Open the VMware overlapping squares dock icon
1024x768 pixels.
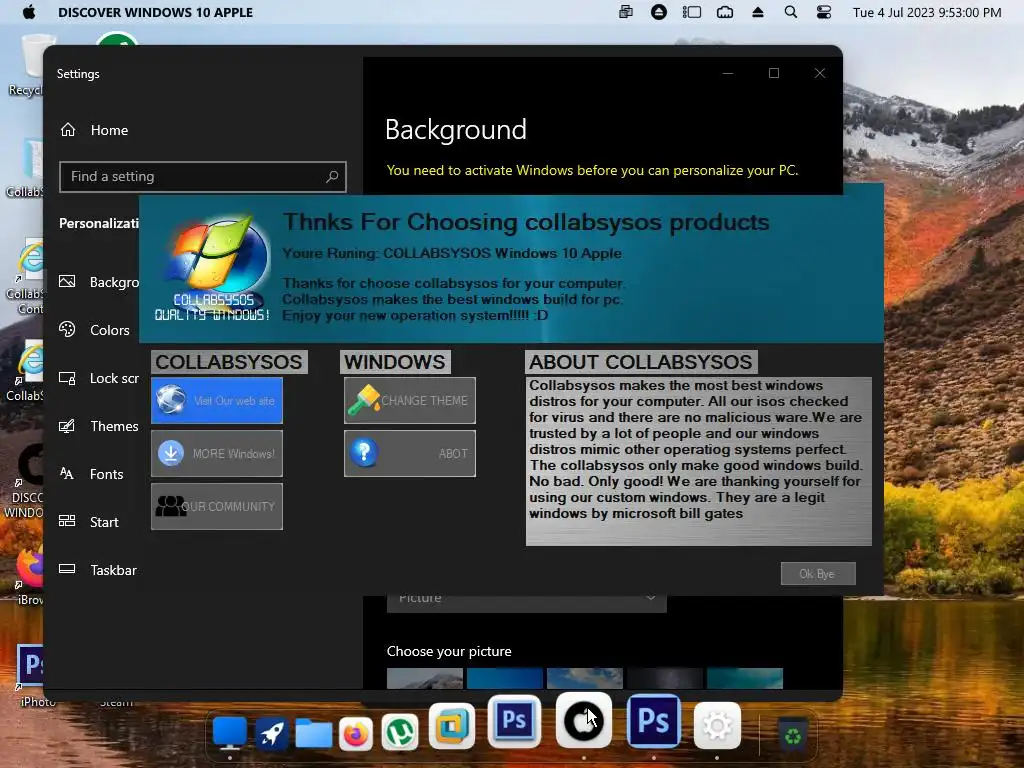452,726
